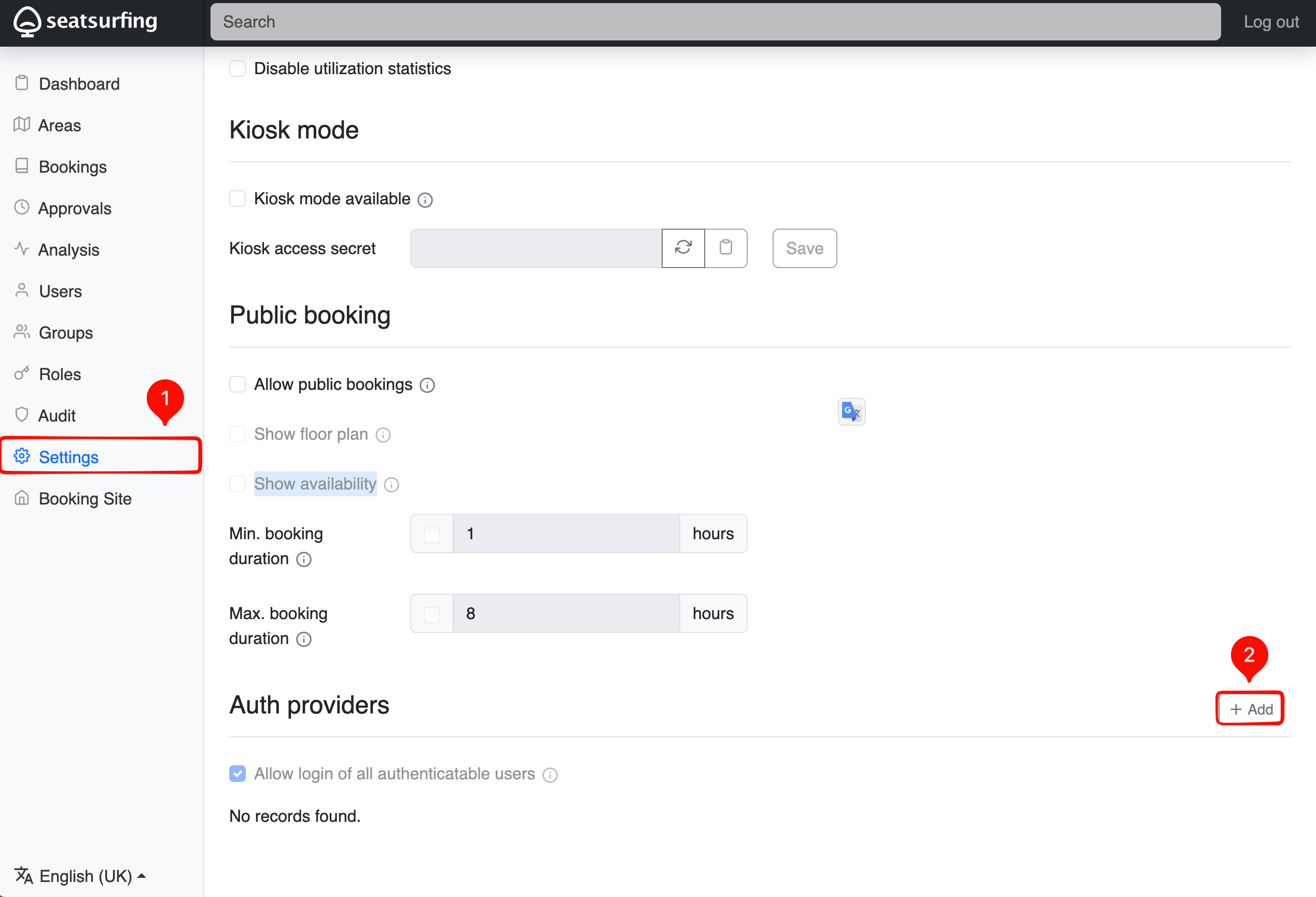Screen dimensions: 1316x897
Task: Click the Log out link
Action: click(x=1271, y=22)
